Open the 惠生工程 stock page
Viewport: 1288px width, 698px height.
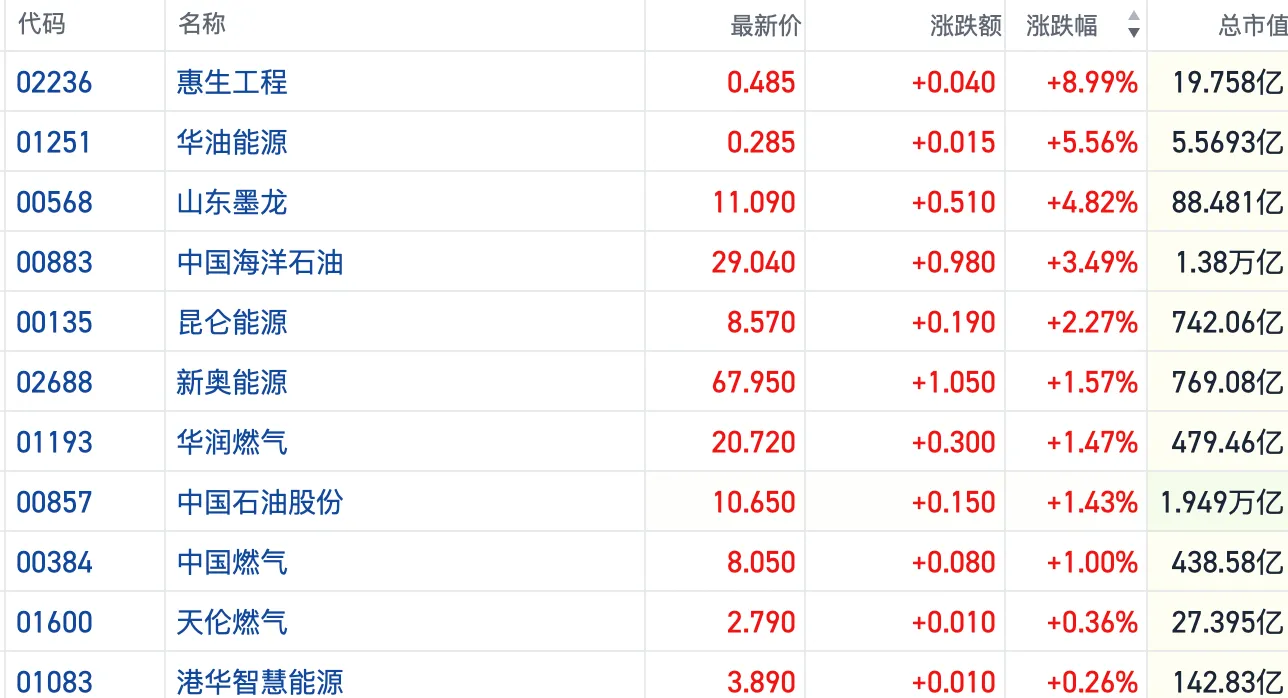coord(232,82)
